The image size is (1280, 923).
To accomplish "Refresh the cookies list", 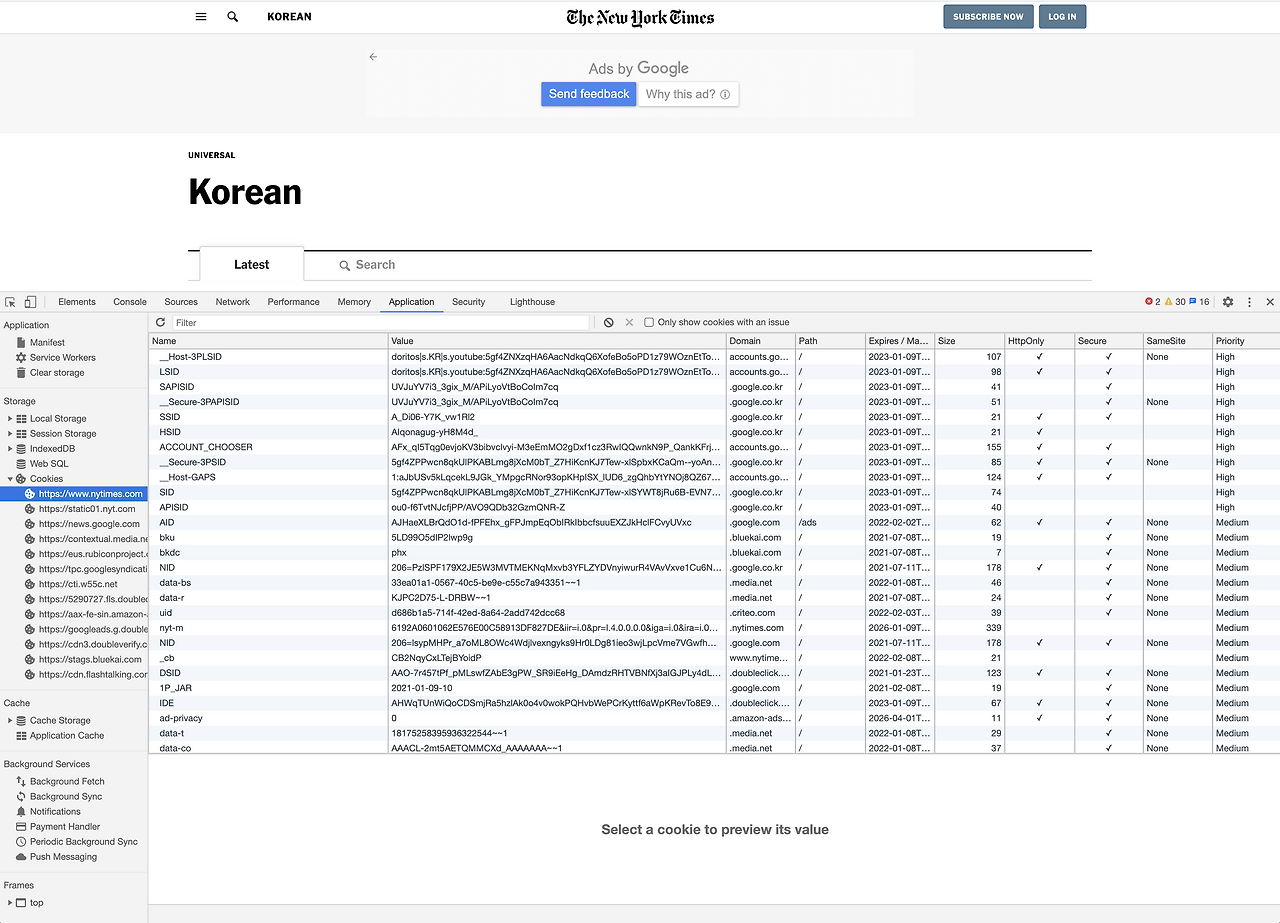I will point(160,322).
